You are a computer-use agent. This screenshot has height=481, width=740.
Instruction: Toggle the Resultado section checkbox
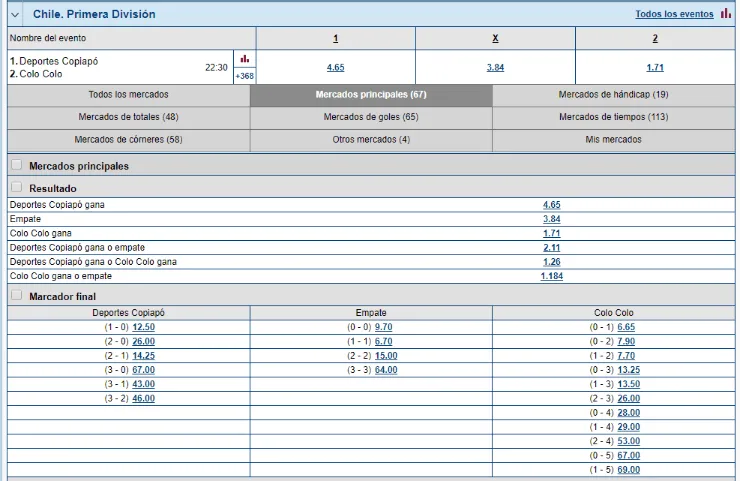point(16,188)
